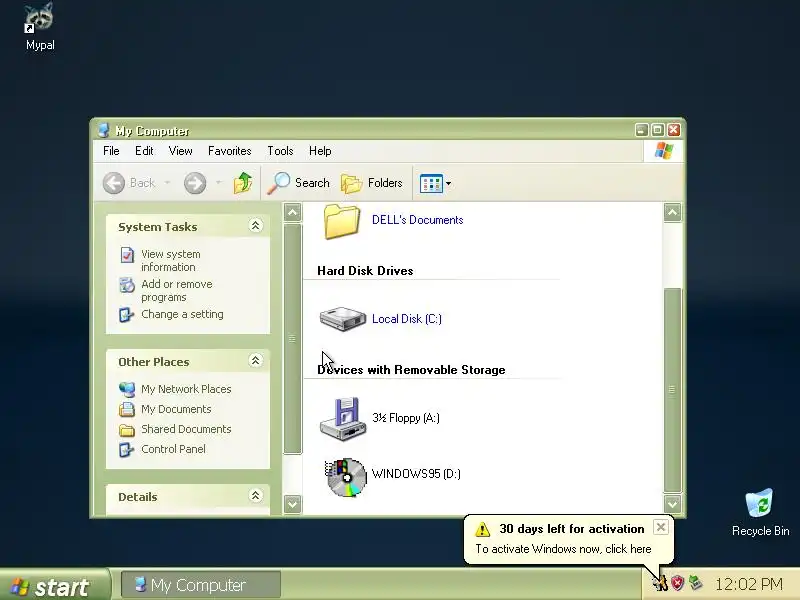Click the Back arrow toolbar icon
This screenshot has width=800, height=600.
click(x=114, y=183)
